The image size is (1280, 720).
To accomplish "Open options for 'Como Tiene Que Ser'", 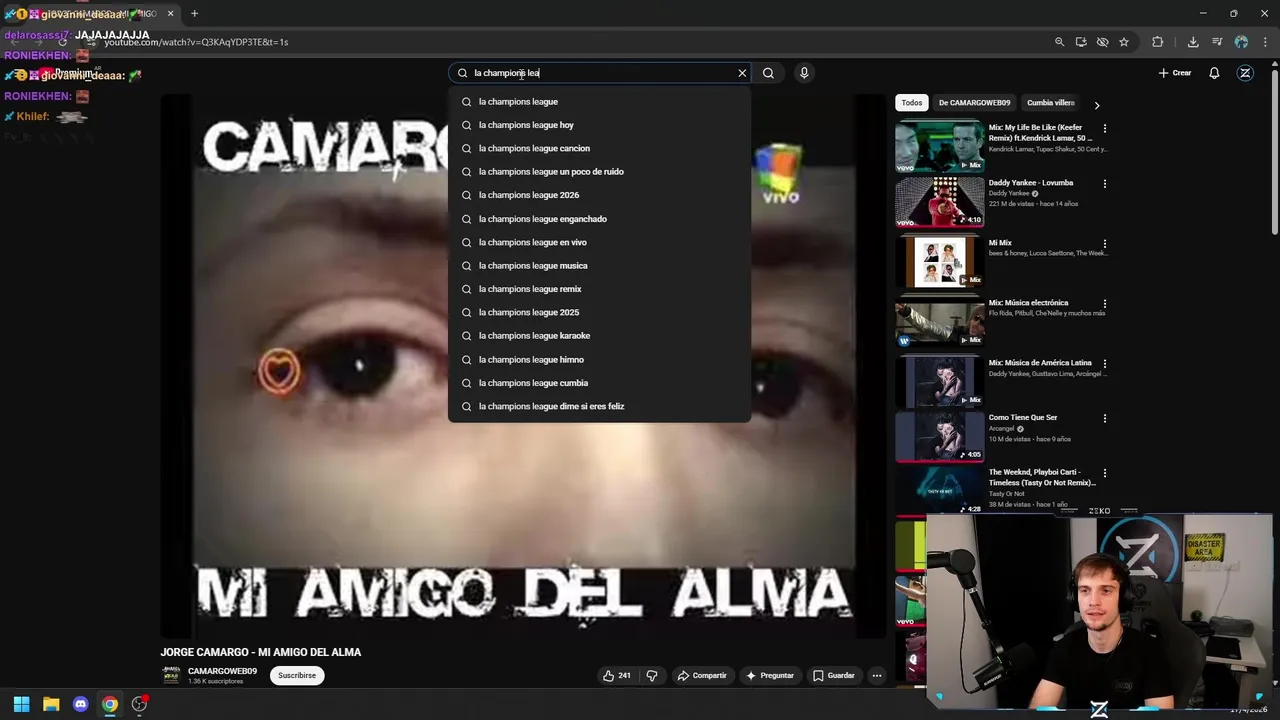I will 1105,419.
